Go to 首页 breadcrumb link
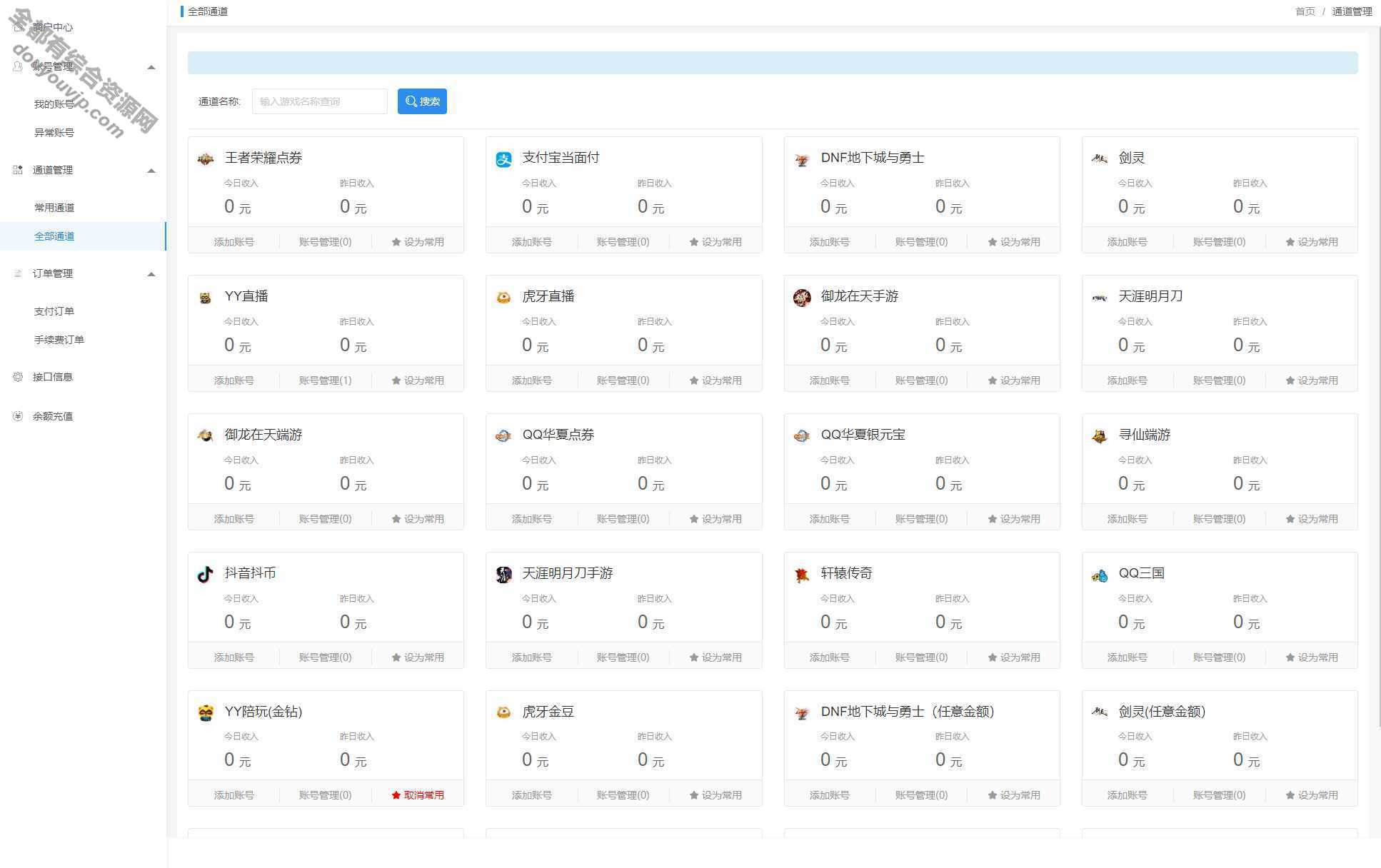Viewport: 1381px width, 868px height. click(1305, 11)
